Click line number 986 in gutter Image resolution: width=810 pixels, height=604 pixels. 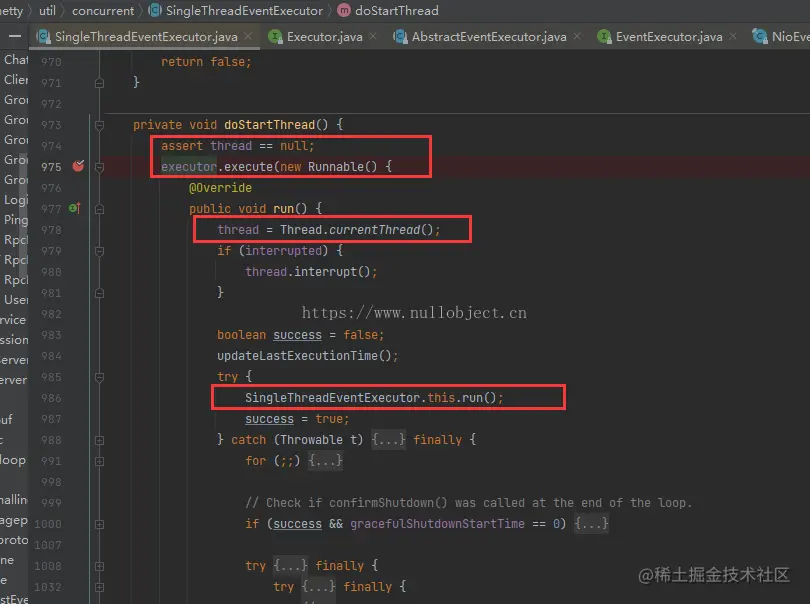[x=51, y=398]
